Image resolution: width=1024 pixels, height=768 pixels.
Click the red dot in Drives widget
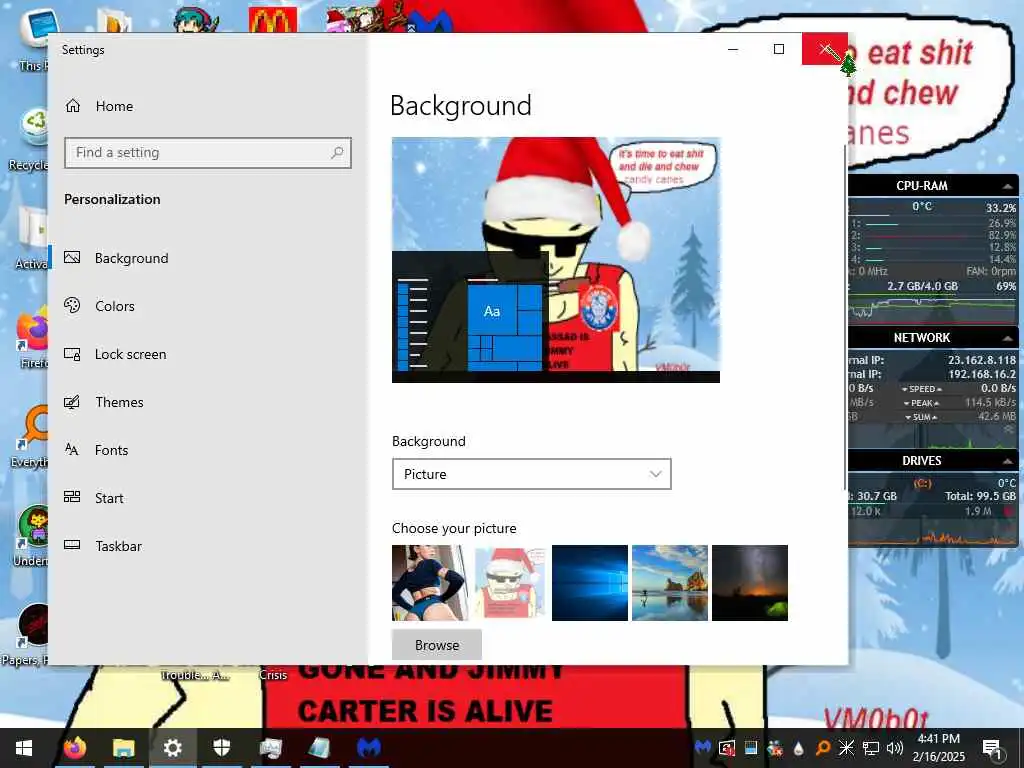click(1010, 511)
